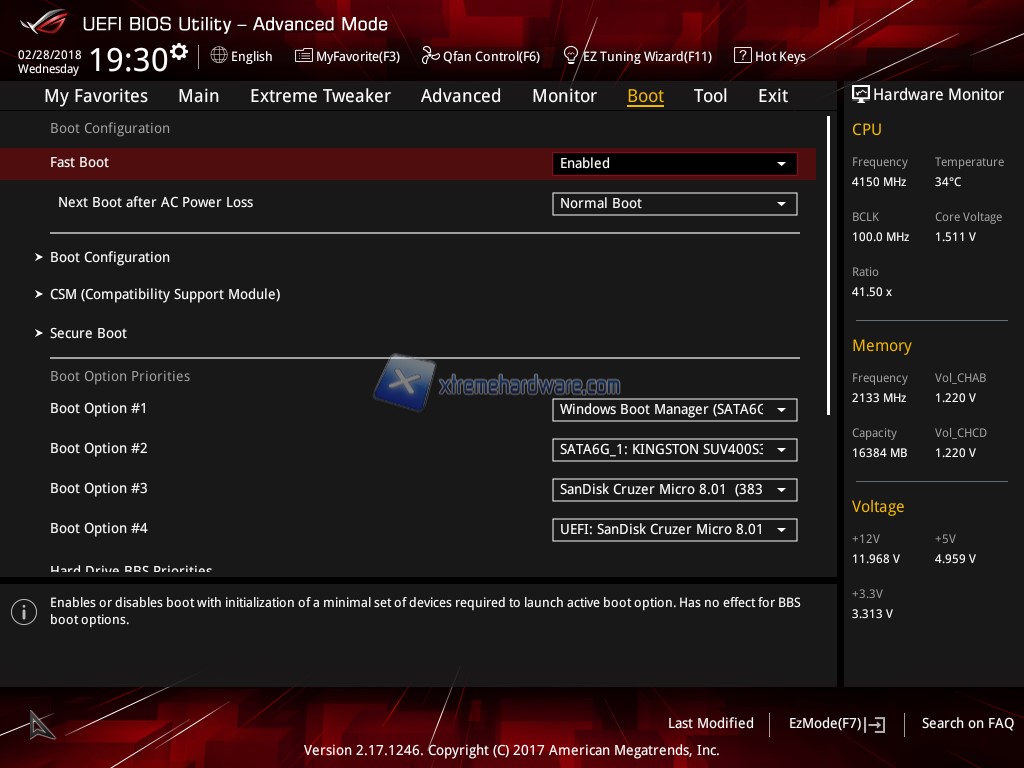Viewport: 1024px width, 768px height.
Task: Expand the Secure Boot submenu
Action: [88, 333]
